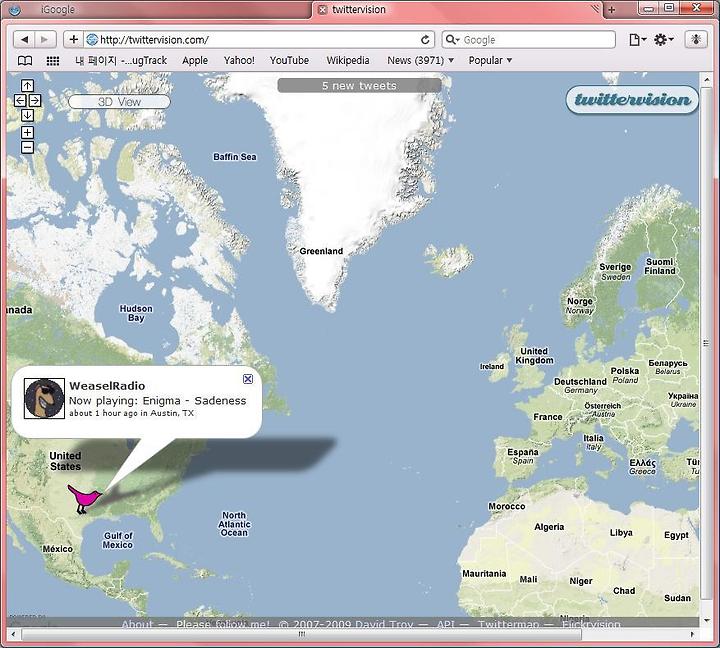Go back with the browser back arrow
The height and width of the screenshot is (648, 720).
tap(24, 39)
